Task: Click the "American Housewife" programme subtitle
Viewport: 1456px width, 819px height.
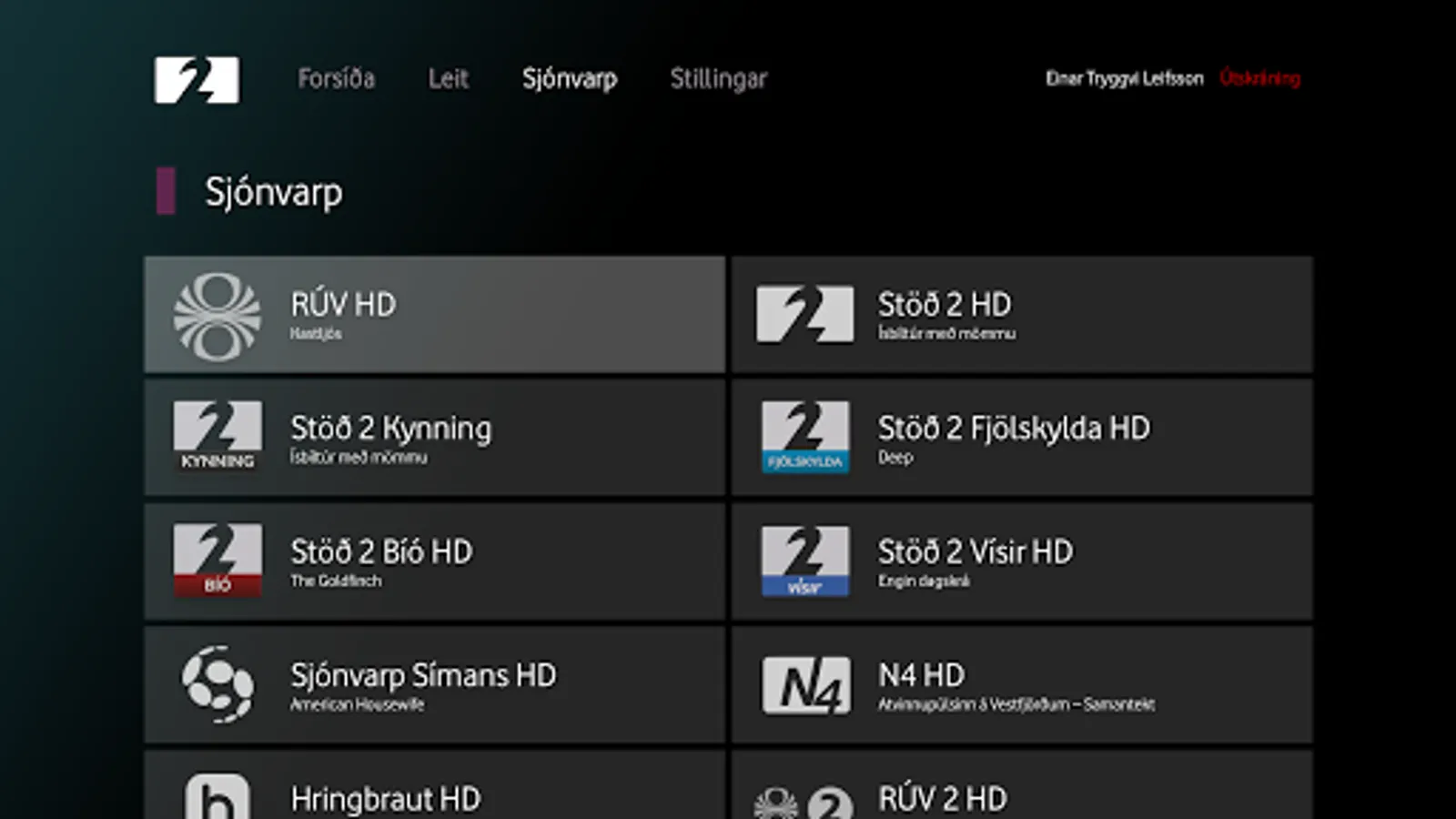Action: pyautogui.click(x=357, y=704)
